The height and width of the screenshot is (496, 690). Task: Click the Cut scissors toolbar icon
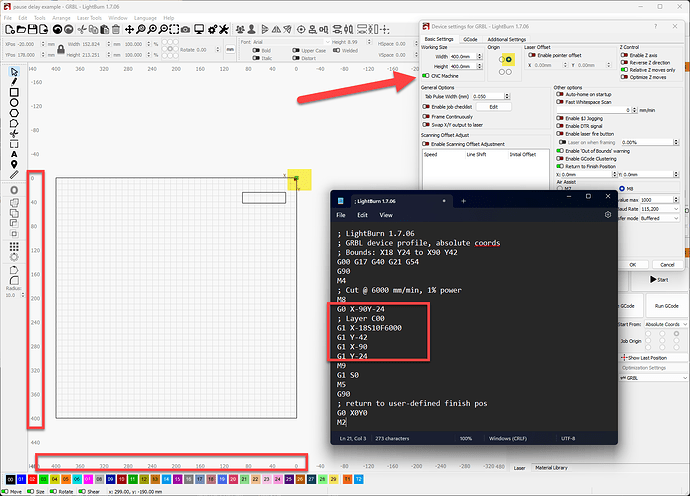pyautogui.click(x=82, y=29)
